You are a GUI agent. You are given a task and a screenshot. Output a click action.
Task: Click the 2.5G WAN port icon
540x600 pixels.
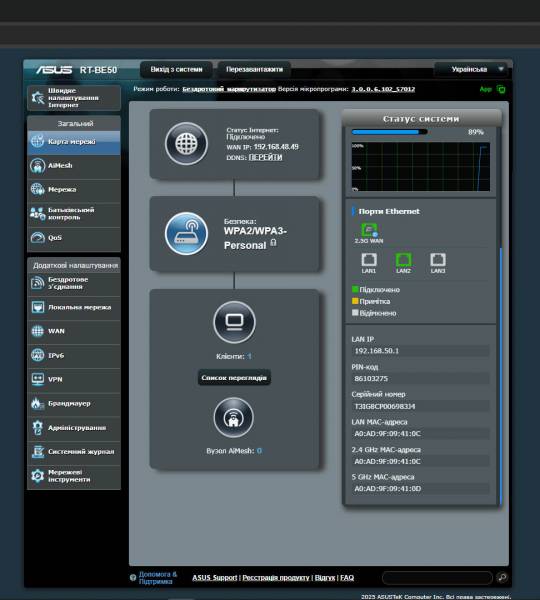[x=369, y=230]
